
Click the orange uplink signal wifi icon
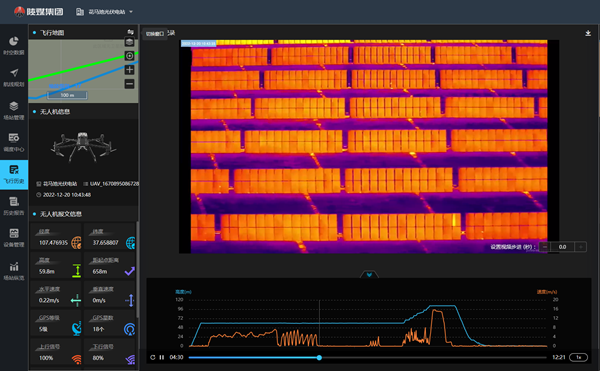click(77, 359)
